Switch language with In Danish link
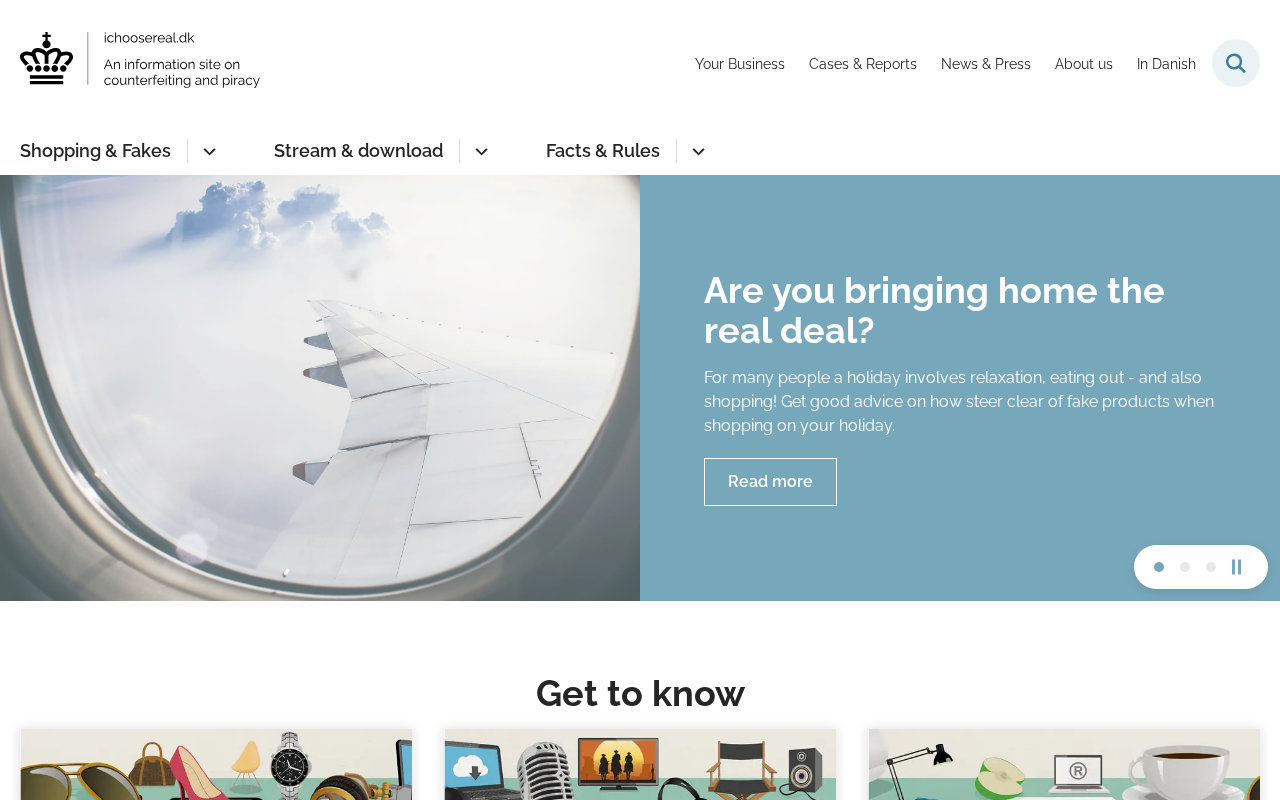The height and width of the screenshot is (800, 1280). pos(1166,64)
